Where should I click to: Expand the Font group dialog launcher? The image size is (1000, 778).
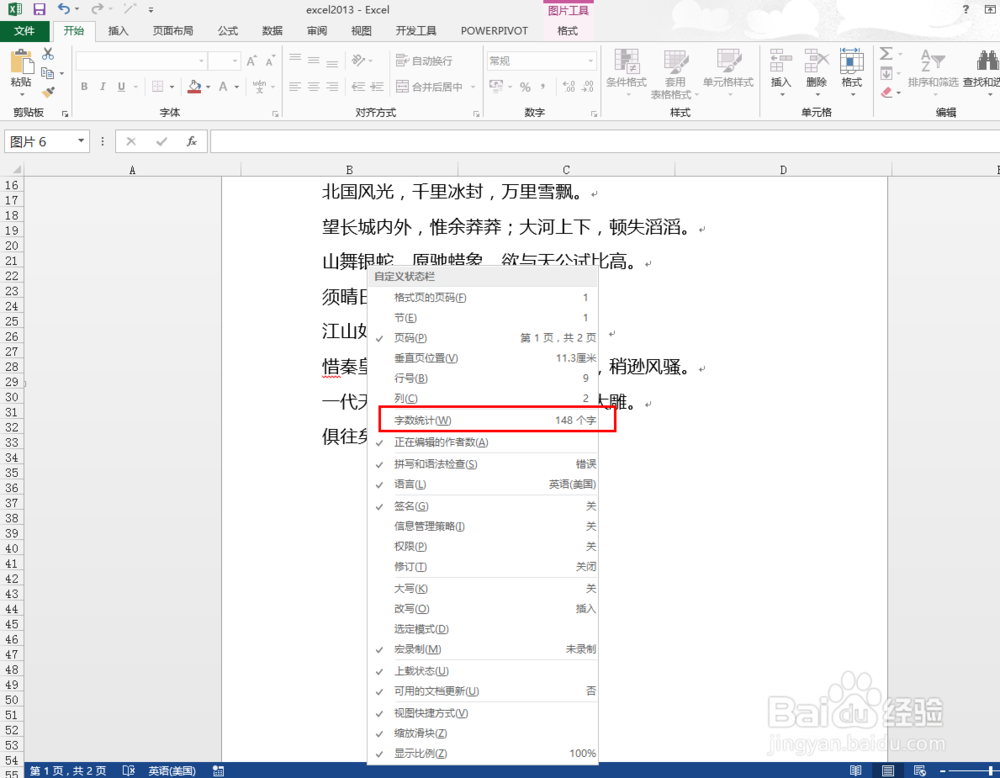click(x=276, y=114)
